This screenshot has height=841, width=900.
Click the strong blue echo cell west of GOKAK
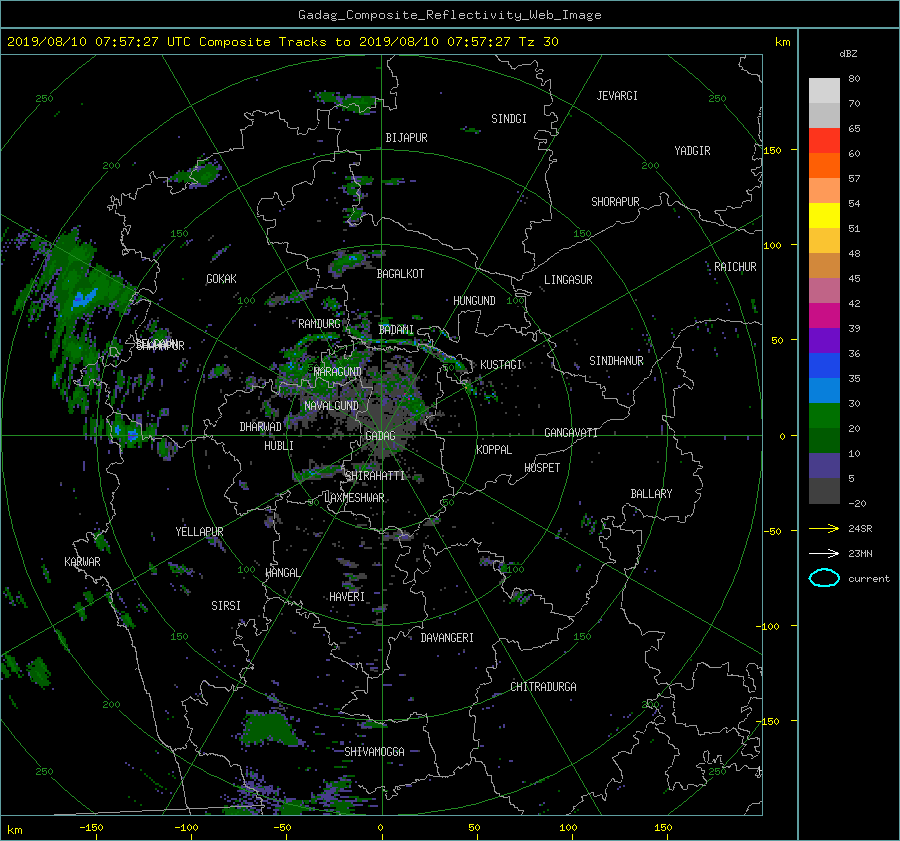84,299
